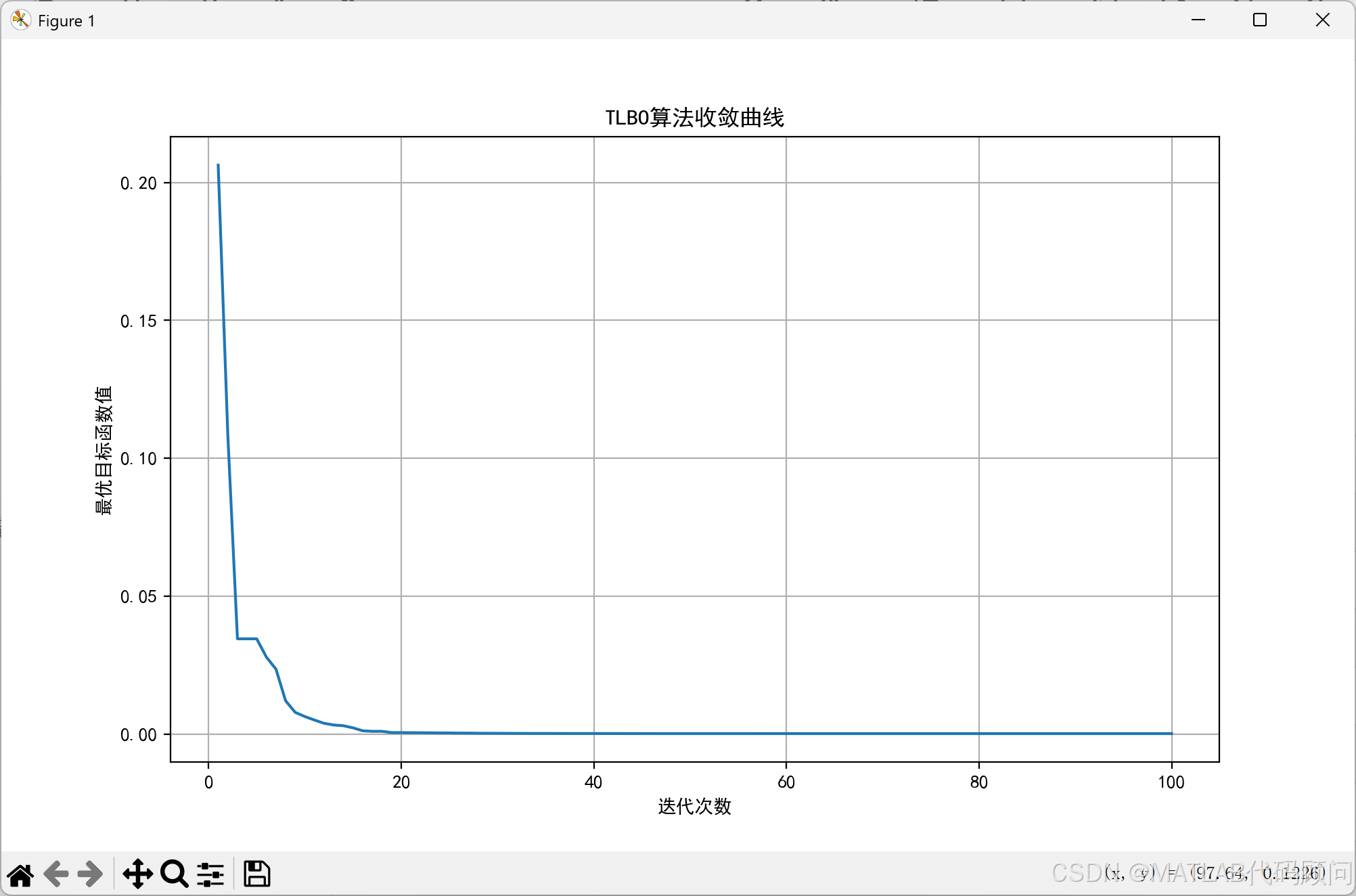This screenshot has width=1356, height=896.
Task: Click the y-axis tick label 0.10
Action: pos(139,459)
